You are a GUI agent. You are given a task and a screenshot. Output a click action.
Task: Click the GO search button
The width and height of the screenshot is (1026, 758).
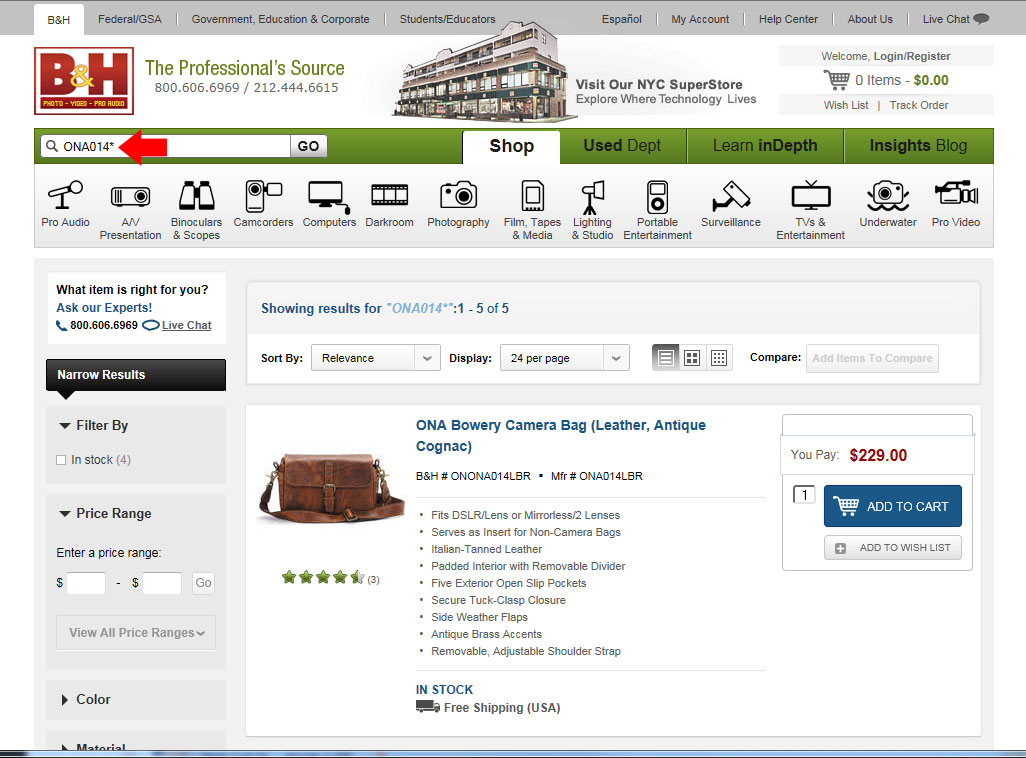coord(308,146)
